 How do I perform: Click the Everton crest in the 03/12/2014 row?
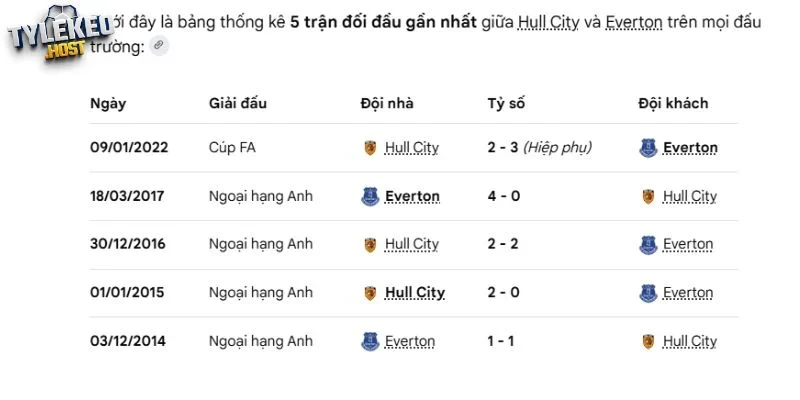(370, 341)
